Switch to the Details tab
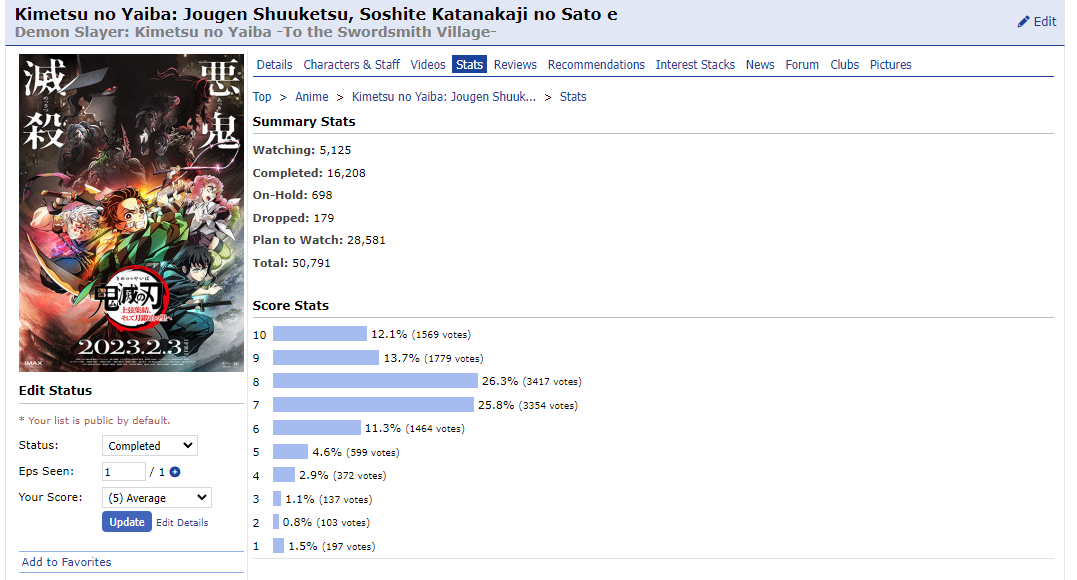Viewport: 1077px width, 580px height. pyautogui.click(x=274, y=65)
